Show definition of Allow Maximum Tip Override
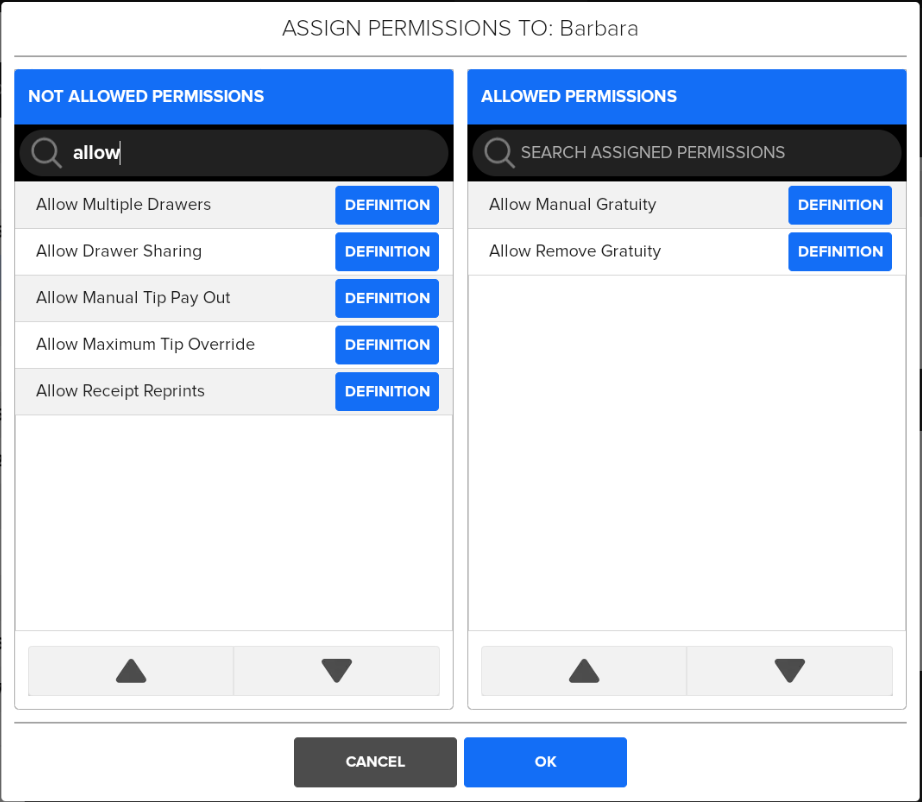The width and height of the screenshot is (922, 802). [387, 345]
